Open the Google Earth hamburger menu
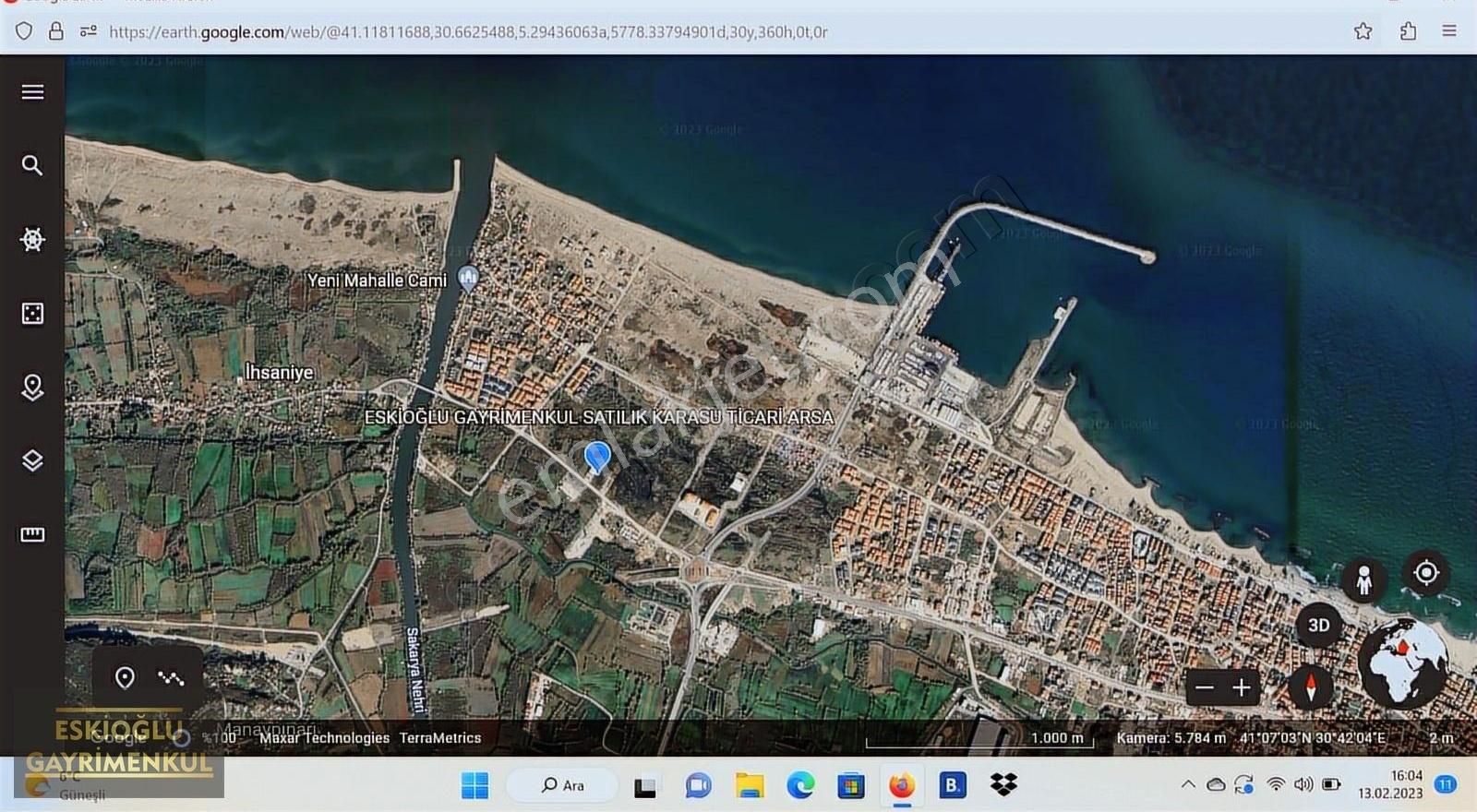 pyautogui.click(x=32, y=92)
